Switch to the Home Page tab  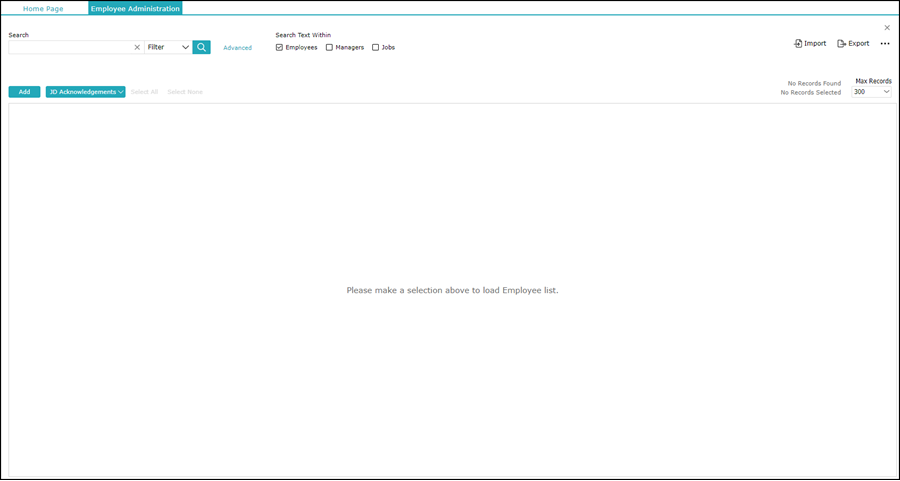[43, 9]
